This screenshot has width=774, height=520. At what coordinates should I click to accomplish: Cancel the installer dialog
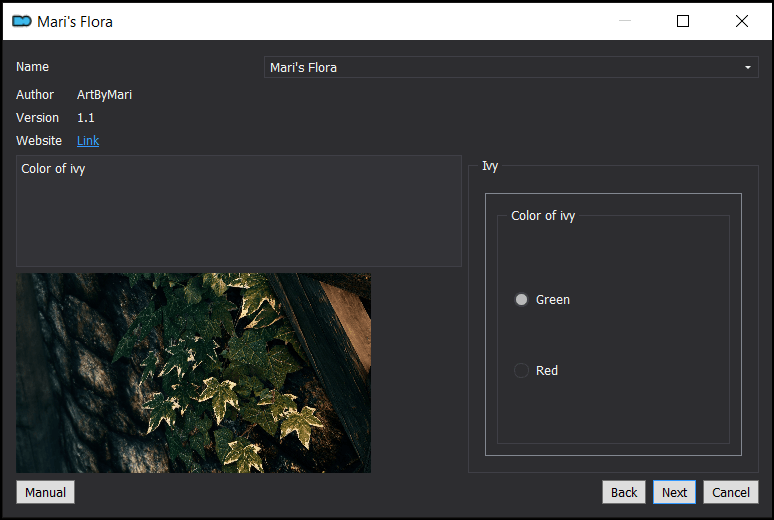(x=731, y=492)
